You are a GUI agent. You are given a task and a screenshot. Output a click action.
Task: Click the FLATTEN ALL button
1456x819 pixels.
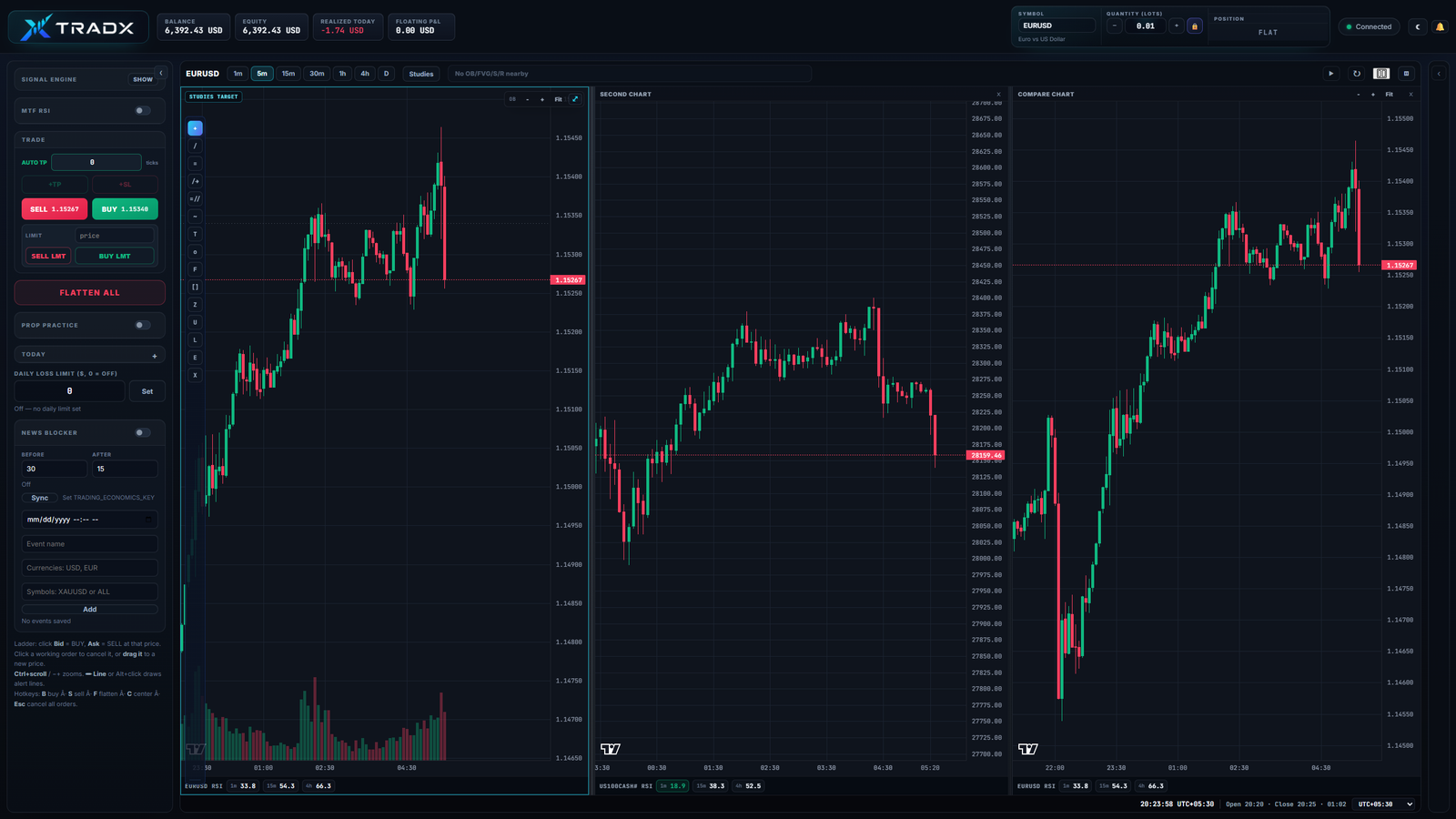(x=89, y=293)
